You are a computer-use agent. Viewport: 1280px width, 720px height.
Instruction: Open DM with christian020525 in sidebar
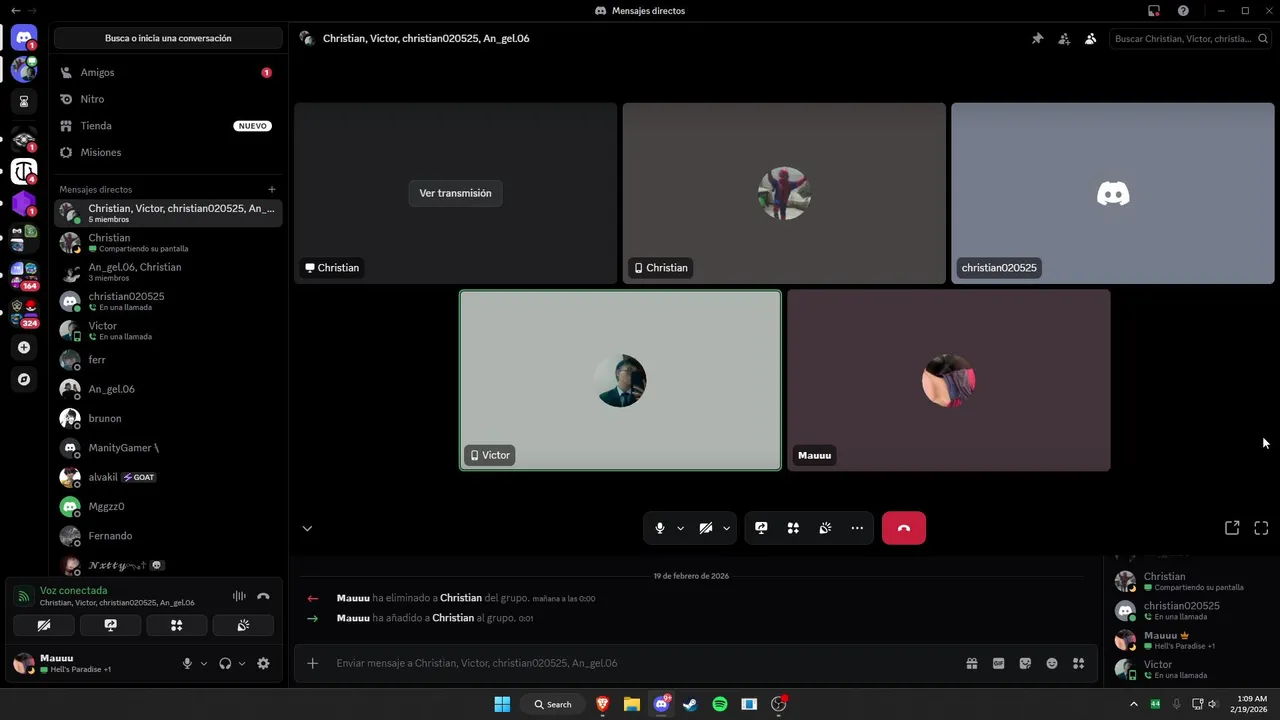(168, 301)
